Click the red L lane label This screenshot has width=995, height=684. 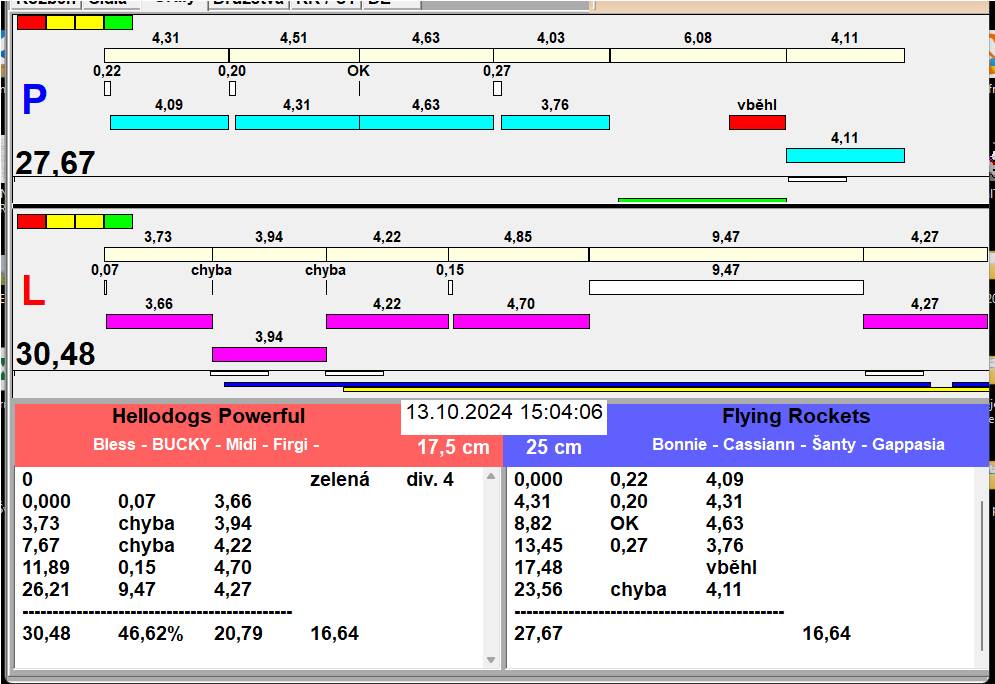[33, 291]
